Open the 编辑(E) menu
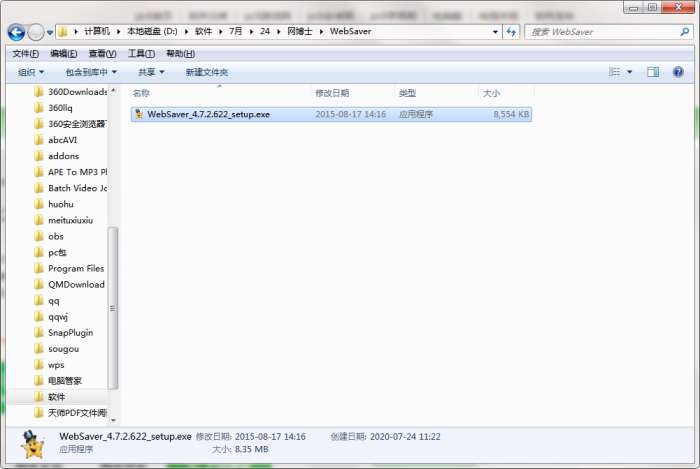Viewport: 700px width, 469px height. 63,54
